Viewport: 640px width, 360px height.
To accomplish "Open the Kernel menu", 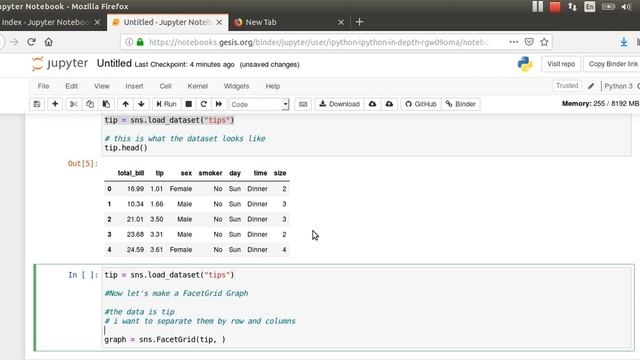I will (198, 86).
